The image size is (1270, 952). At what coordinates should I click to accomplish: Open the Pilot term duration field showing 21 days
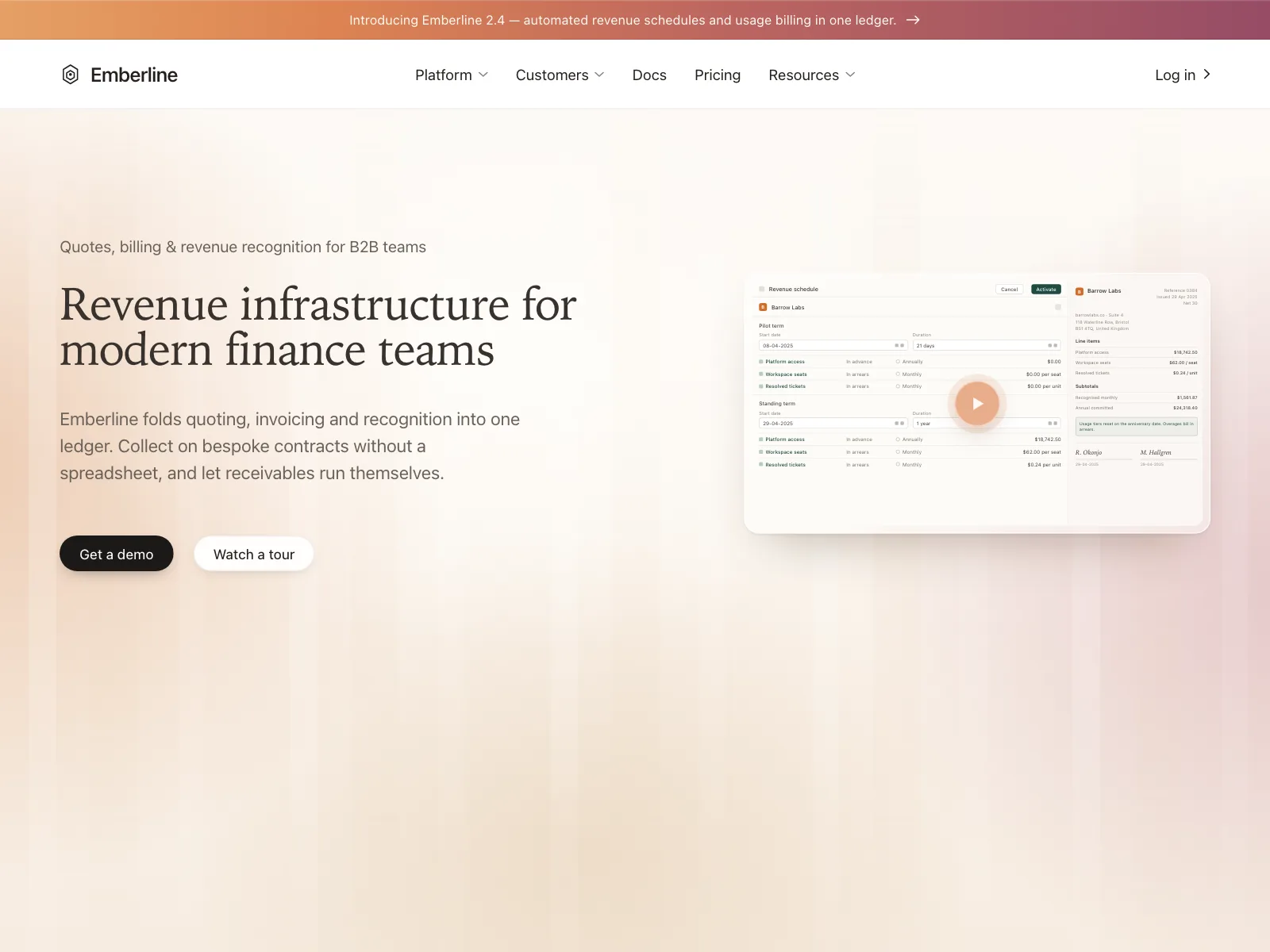pyautogui.click(x=987, y=346)
